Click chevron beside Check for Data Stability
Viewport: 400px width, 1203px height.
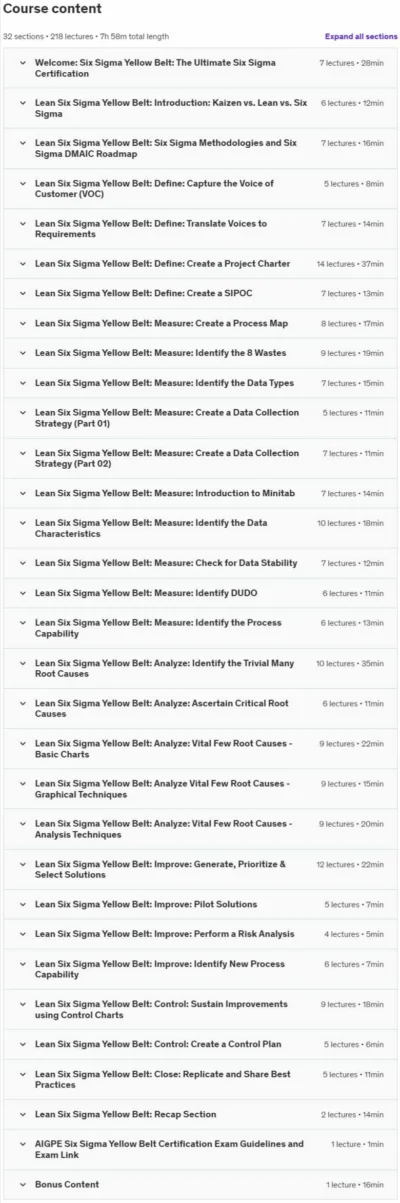tap(23, 563)
